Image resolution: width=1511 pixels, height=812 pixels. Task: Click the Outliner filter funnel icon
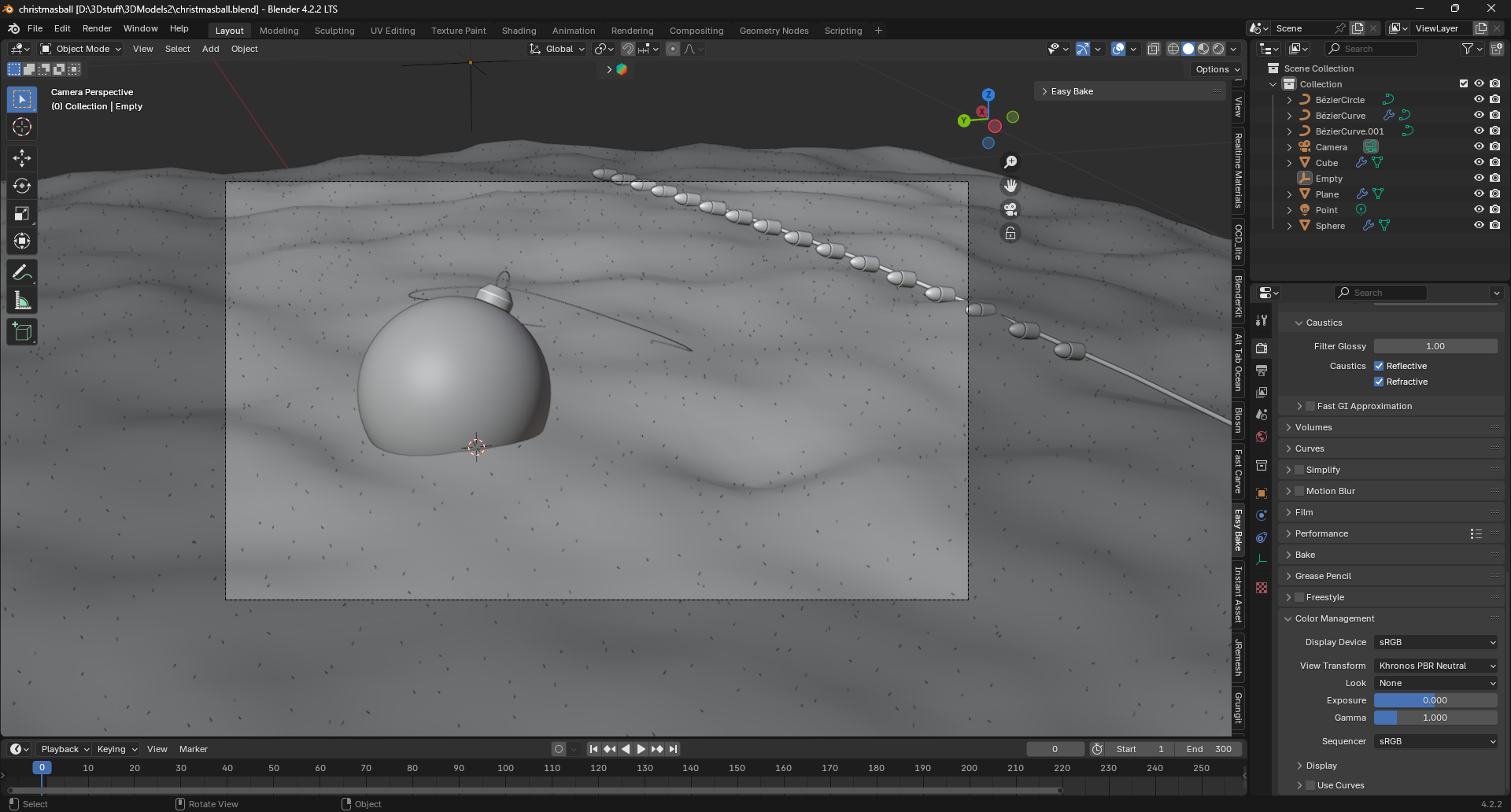tap(1467, 49)
